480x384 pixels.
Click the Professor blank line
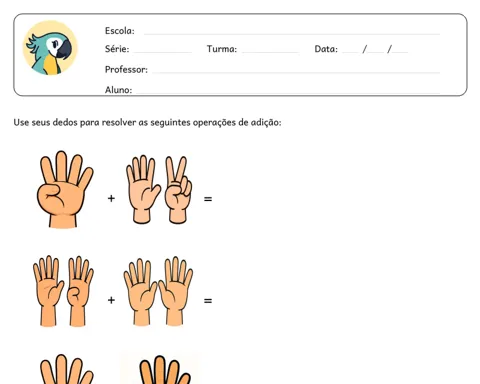tap(296, 72)
